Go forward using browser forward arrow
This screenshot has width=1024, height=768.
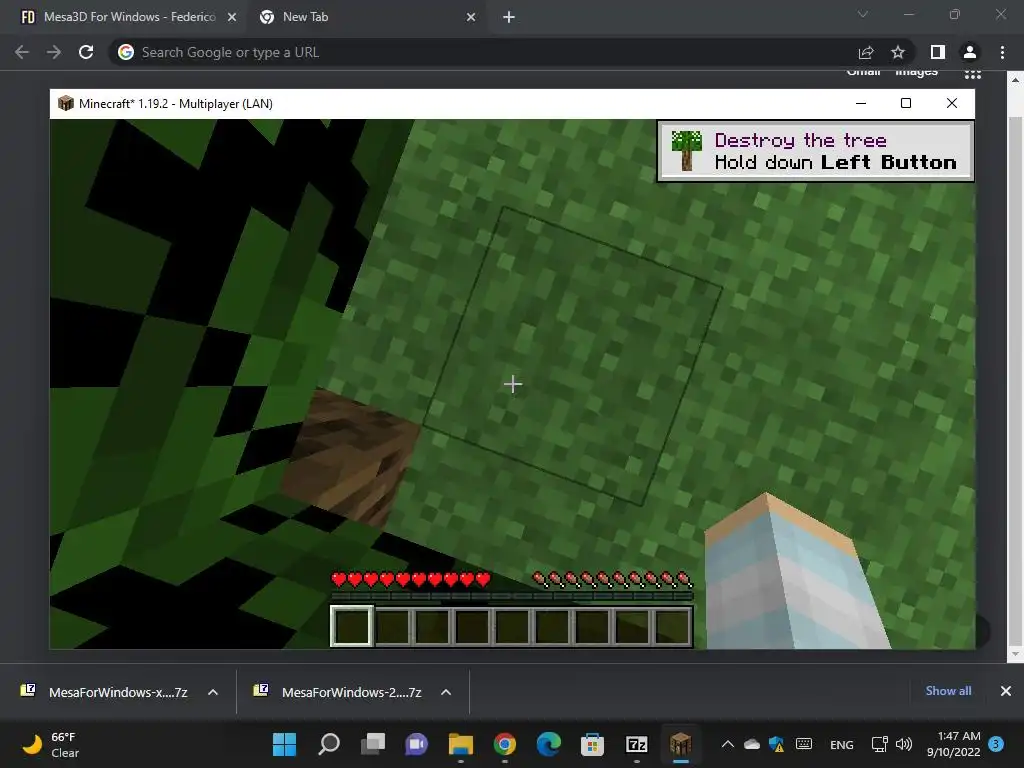54,52
